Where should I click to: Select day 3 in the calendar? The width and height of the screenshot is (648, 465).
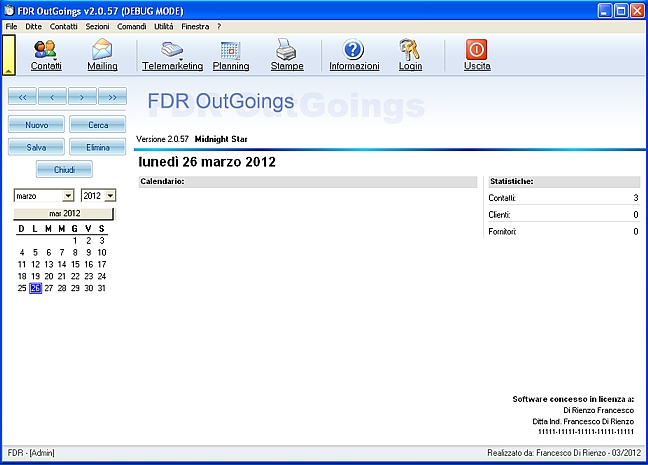(x=102, y=241)
